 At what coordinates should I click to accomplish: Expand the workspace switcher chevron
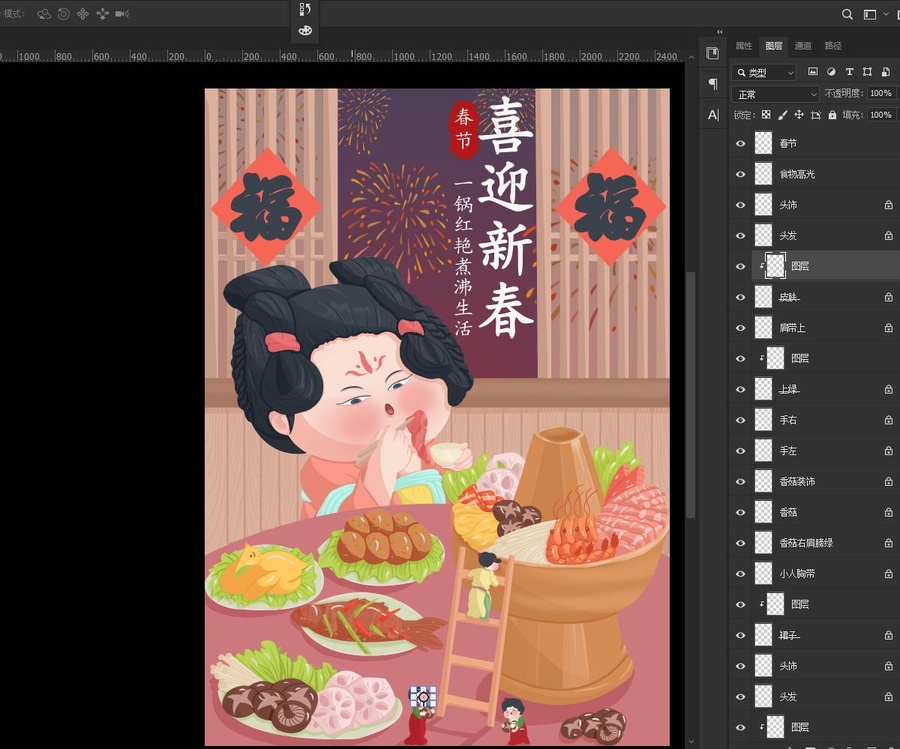point(886,14)
